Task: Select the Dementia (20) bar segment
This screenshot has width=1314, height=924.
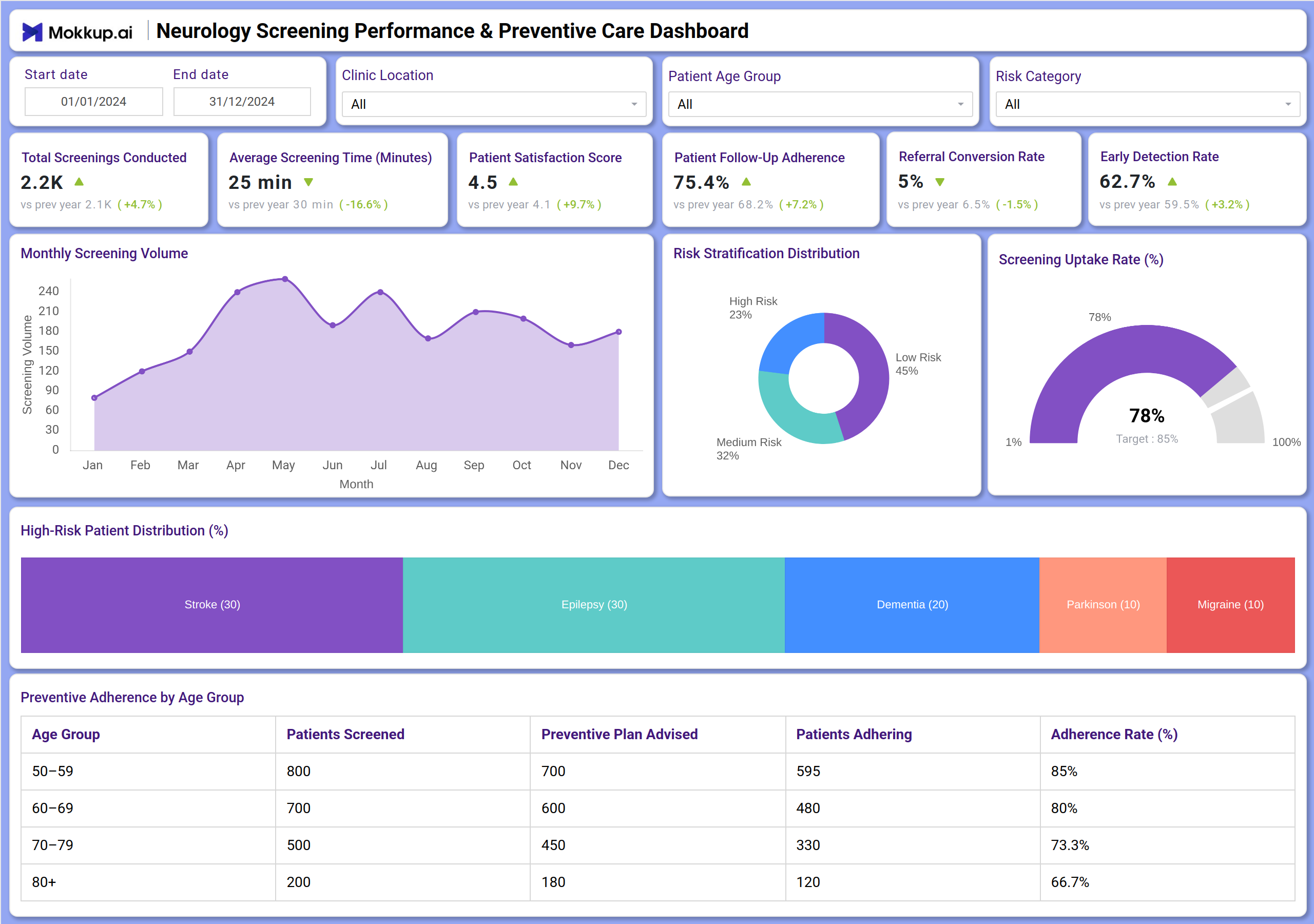Action: click(x=912, y=605)
